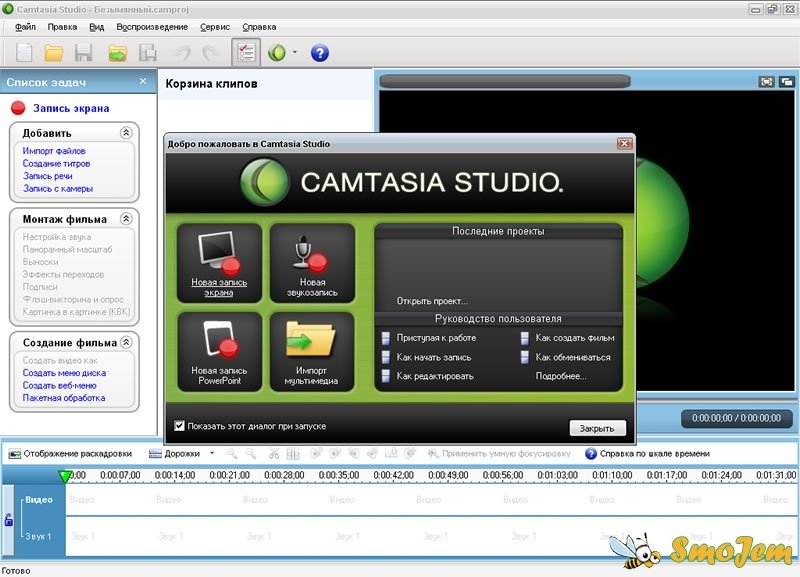Collapse the "Добавить" task section

[126, 133]
